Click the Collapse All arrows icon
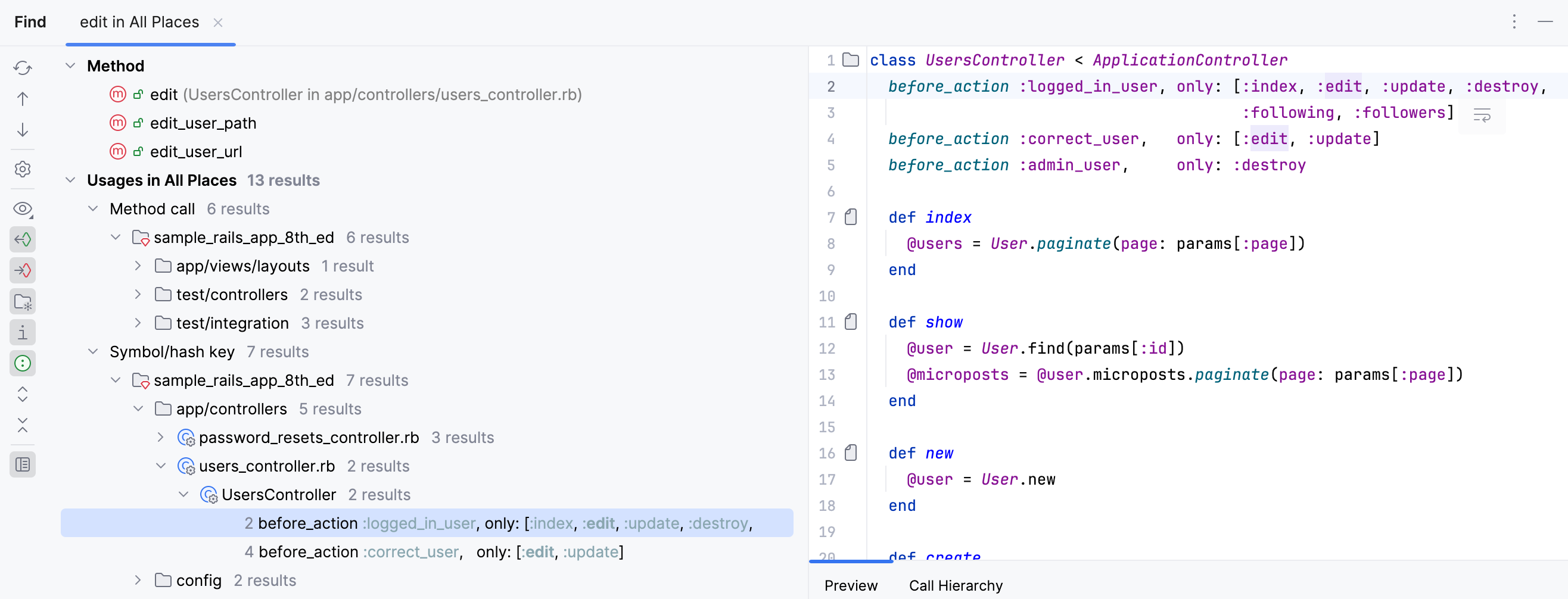The image size is (1568, 599). point(23,426)
